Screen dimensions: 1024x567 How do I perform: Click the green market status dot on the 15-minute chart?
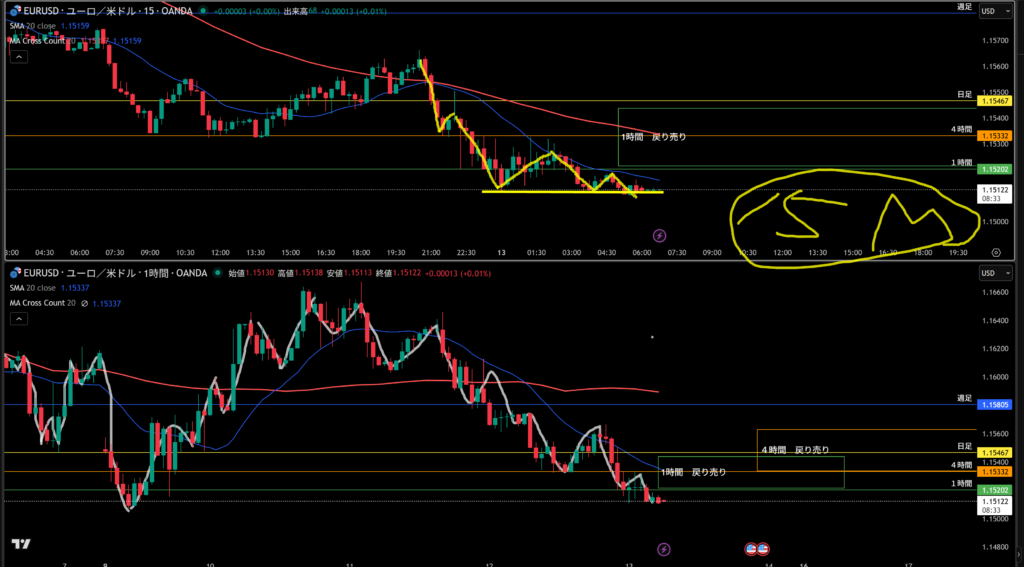click(x=202, y=10)
